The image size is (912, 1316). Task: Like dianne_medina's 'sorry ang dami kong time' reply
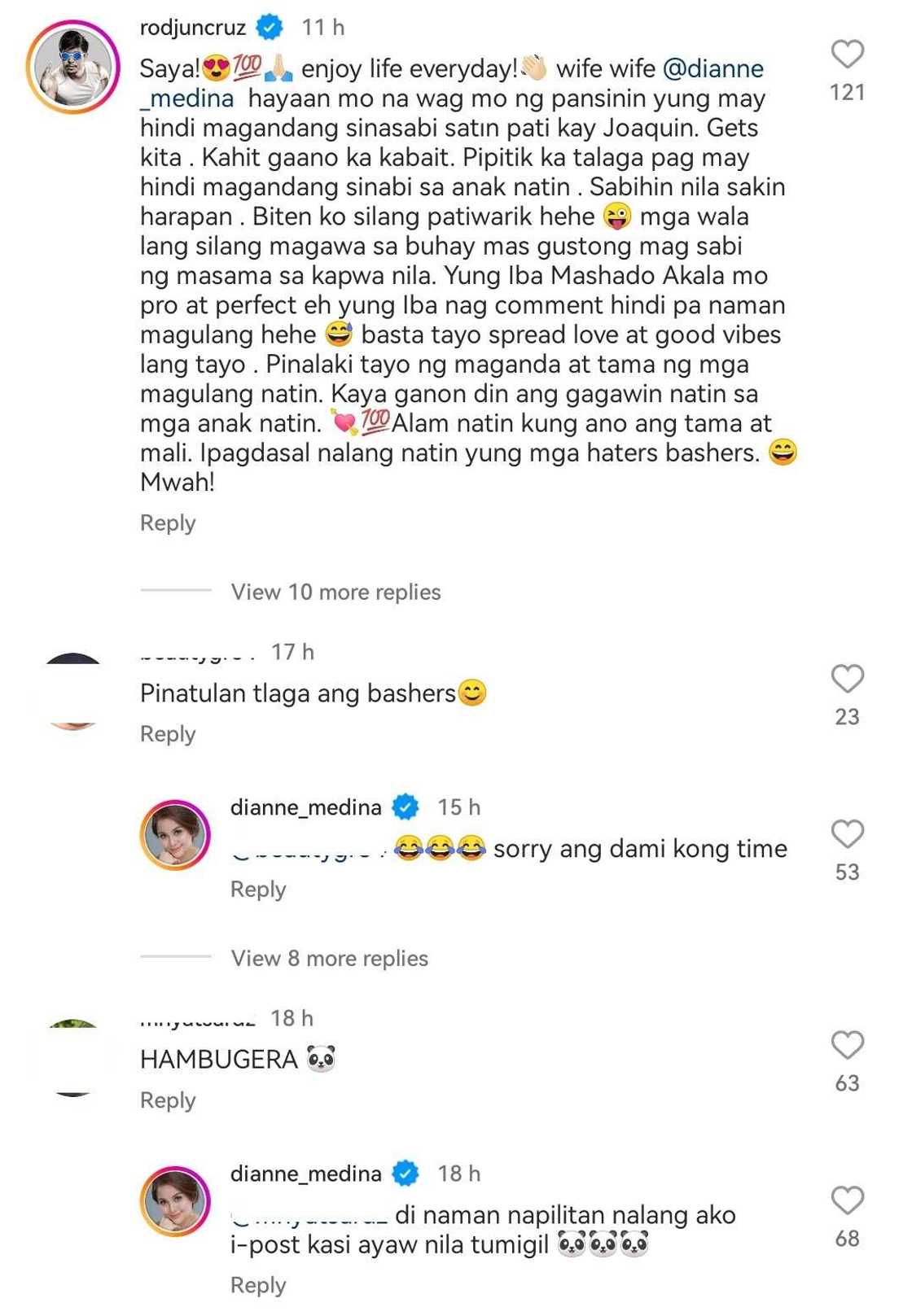(x=847, y=833)
